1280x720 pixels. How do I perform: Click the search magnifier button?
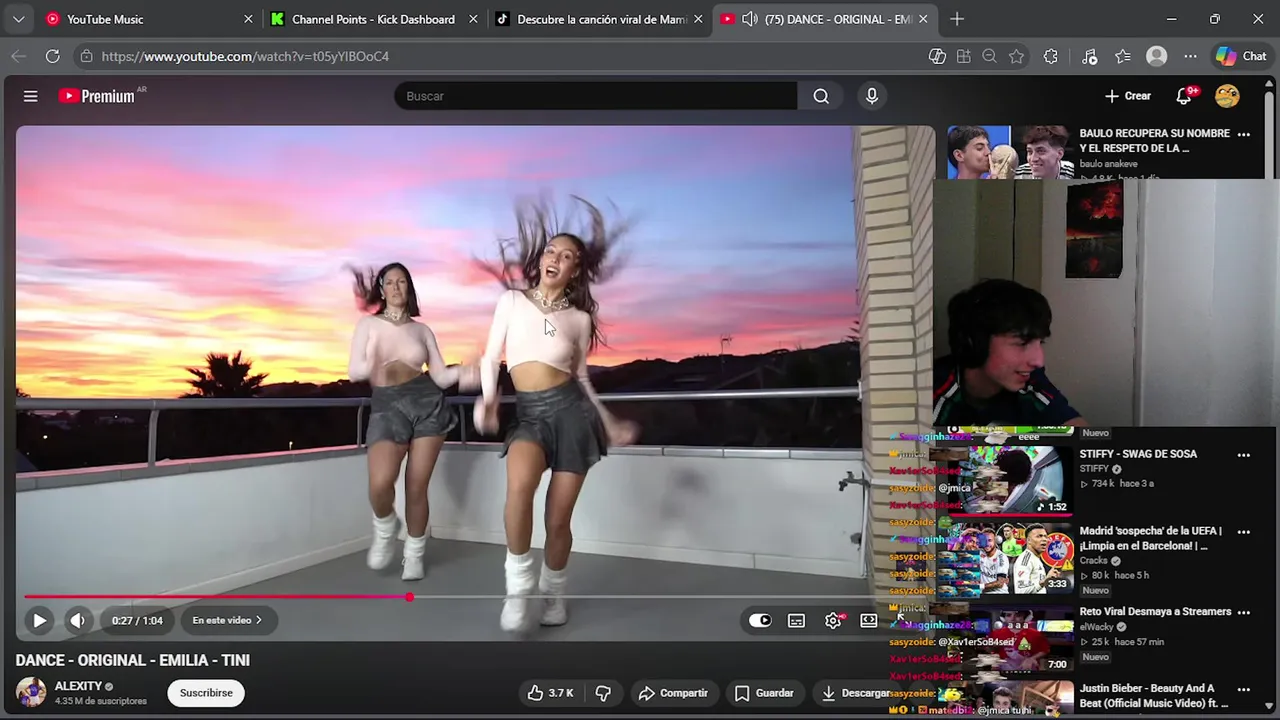pos(821,96)
